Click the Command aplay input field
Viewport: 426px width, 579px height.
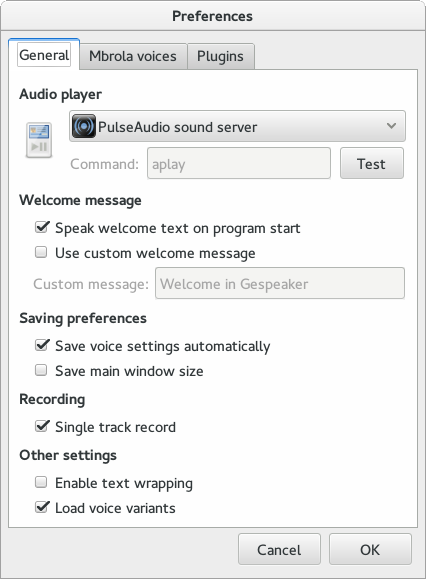click(239, 164)
